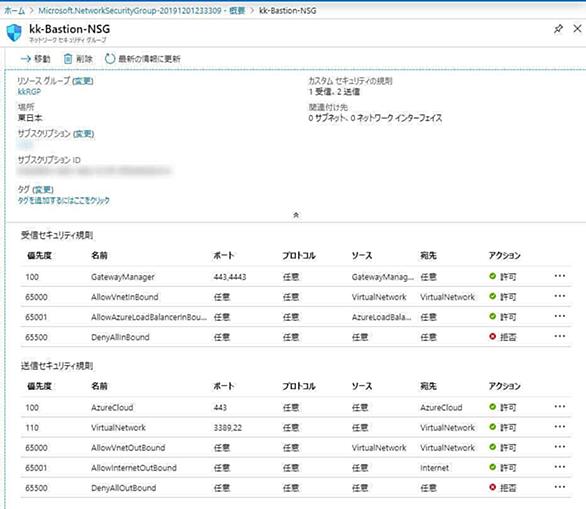Open the kkRGP resource group link
The image size is (586, 509).
click(29, 92)
